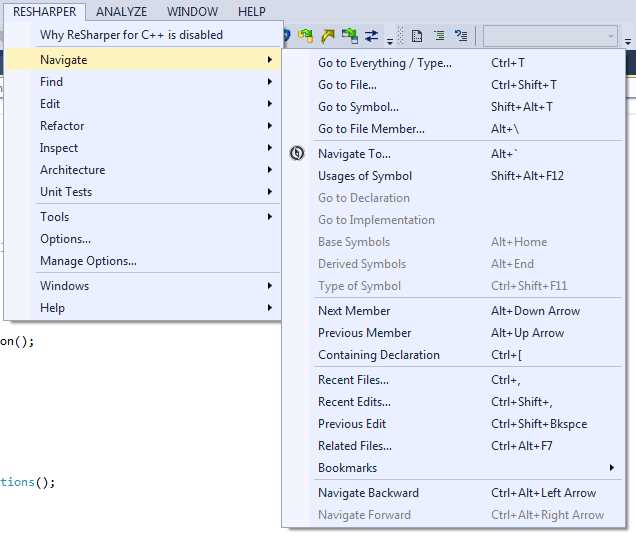Expand the Architecture submenu

[143, 170]
